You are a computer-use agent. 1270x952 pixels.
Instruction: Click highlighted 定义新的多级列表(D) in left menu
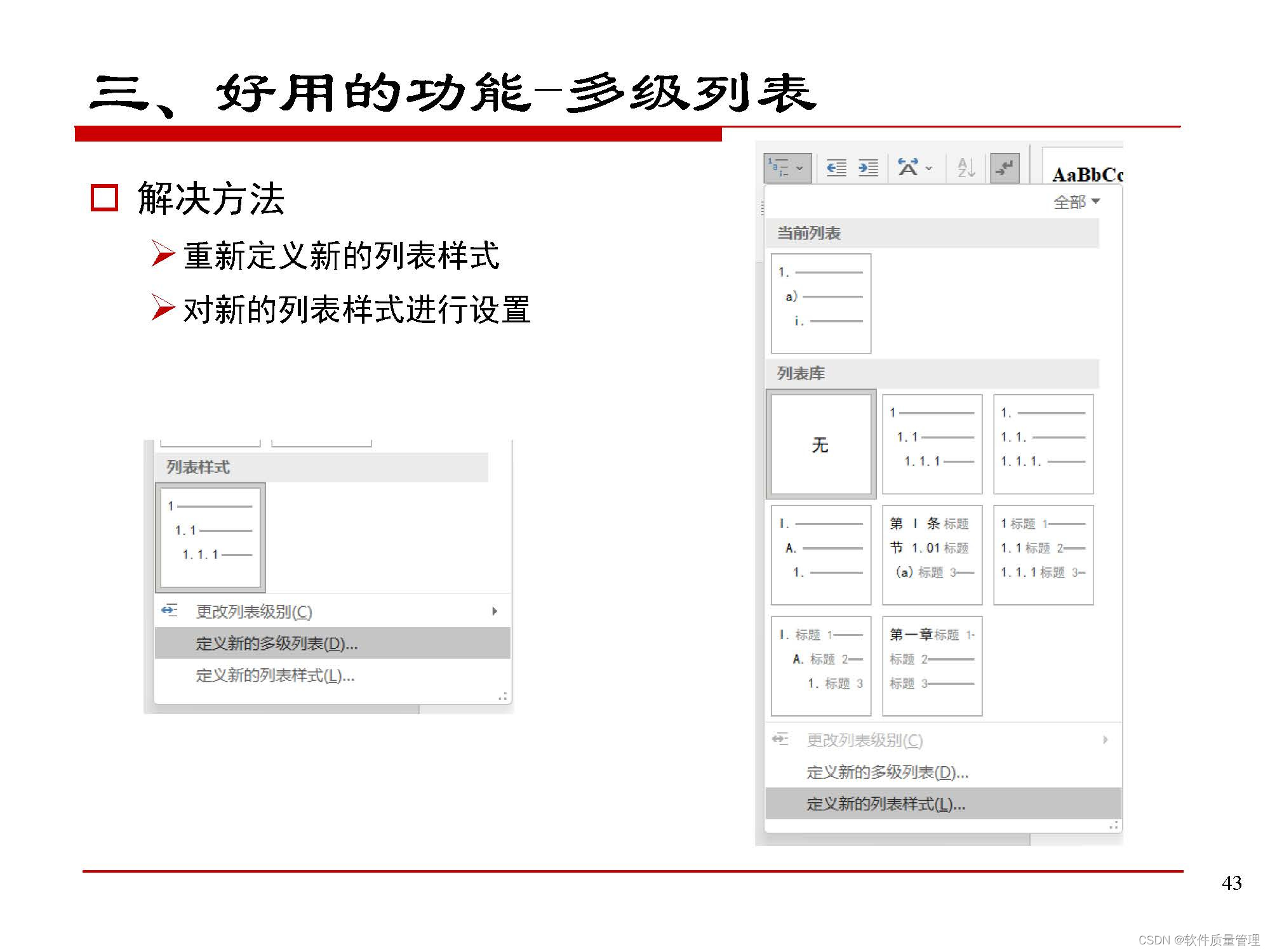[x=332, y=643]
